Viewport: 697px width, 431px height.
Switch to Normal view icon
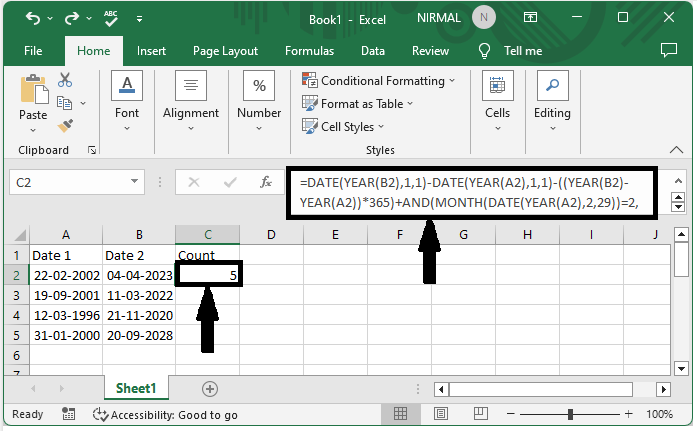(x=400, y=414)
